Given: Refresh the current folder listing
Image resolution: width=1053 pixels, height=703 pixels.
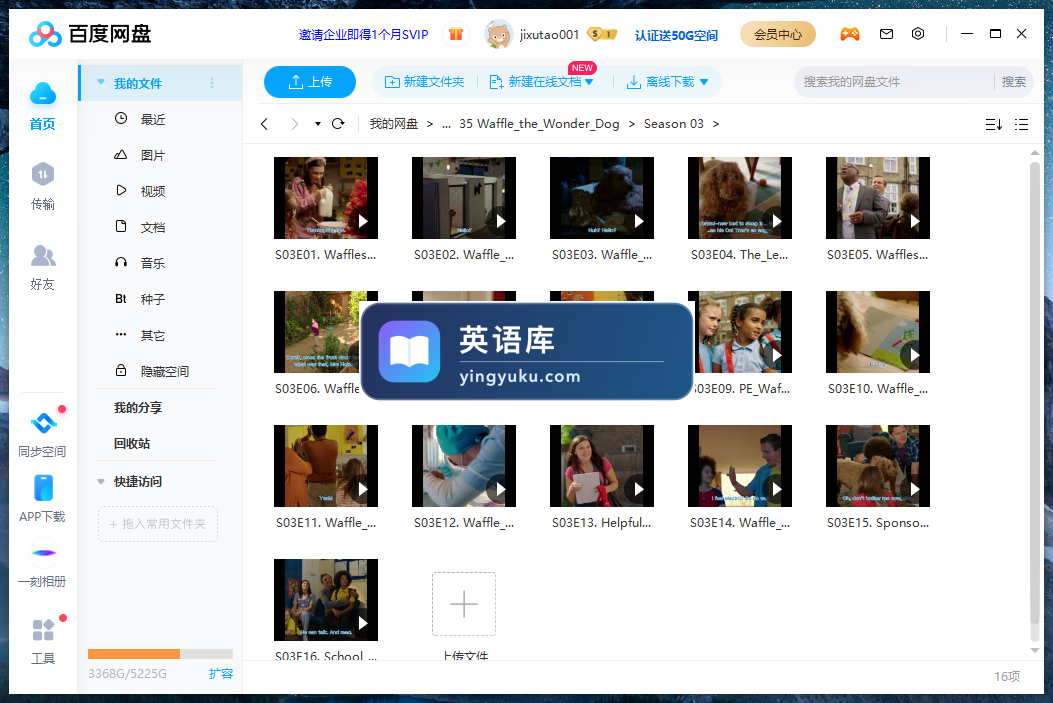Looking at the screenshot, I should tap(338, 124).
